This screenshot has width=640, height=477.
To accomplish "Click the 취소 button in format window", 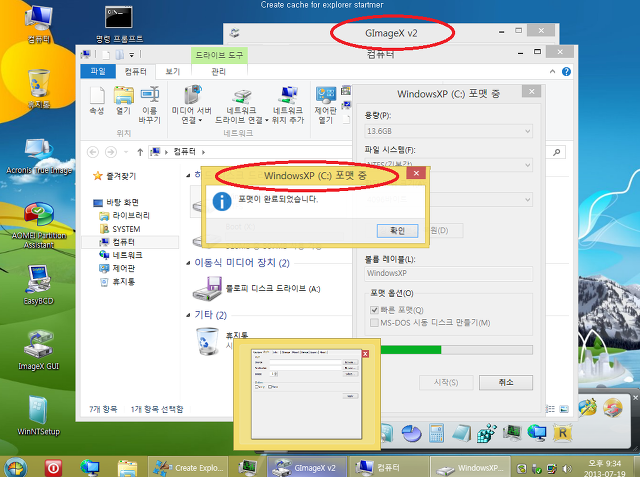I will point(506,382).
